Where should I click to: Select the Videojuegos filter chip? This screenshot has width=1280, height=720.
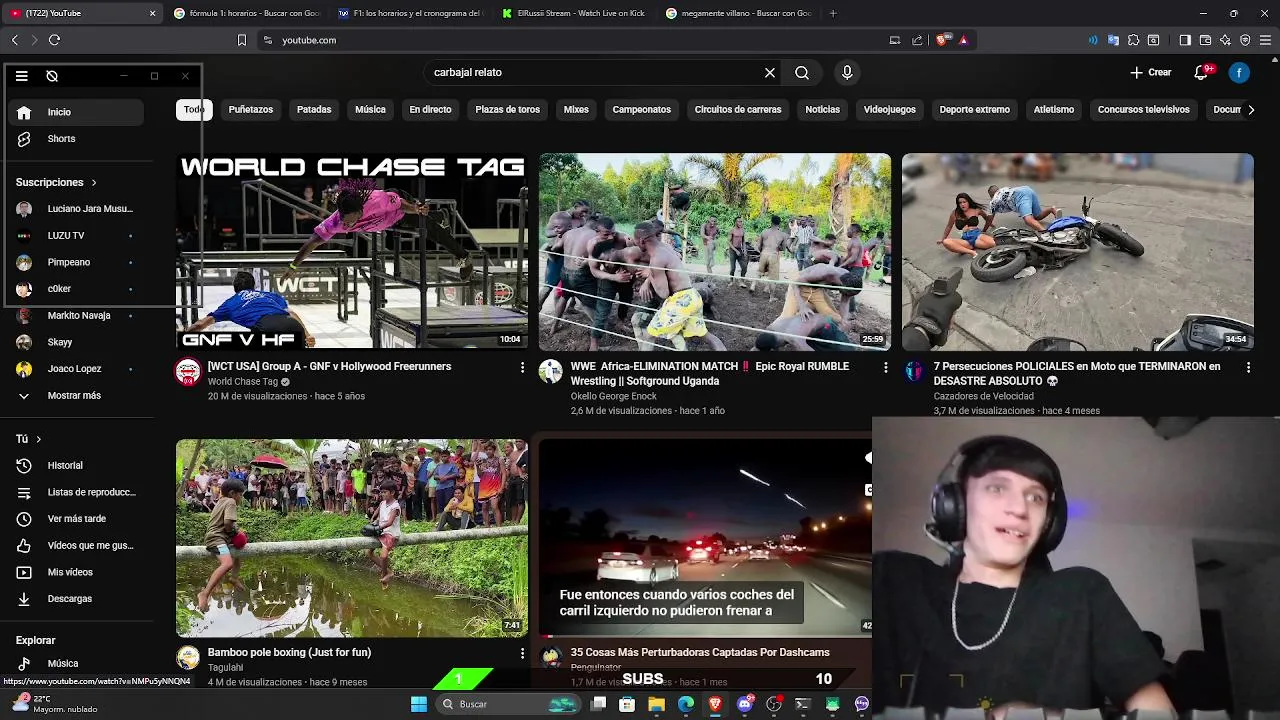(889, 110)
